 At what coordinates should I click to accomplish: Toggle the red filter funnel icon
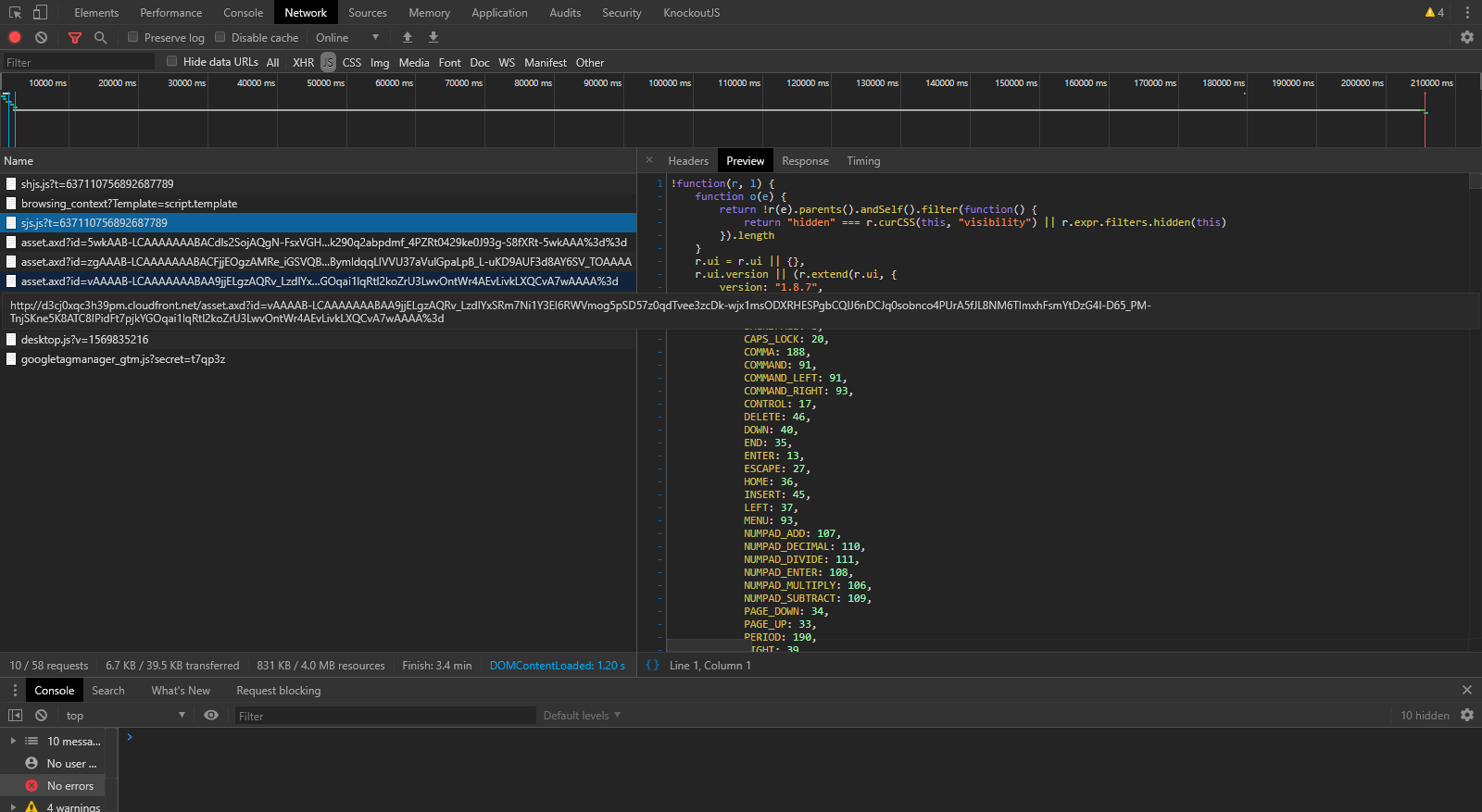pos(75,38)
